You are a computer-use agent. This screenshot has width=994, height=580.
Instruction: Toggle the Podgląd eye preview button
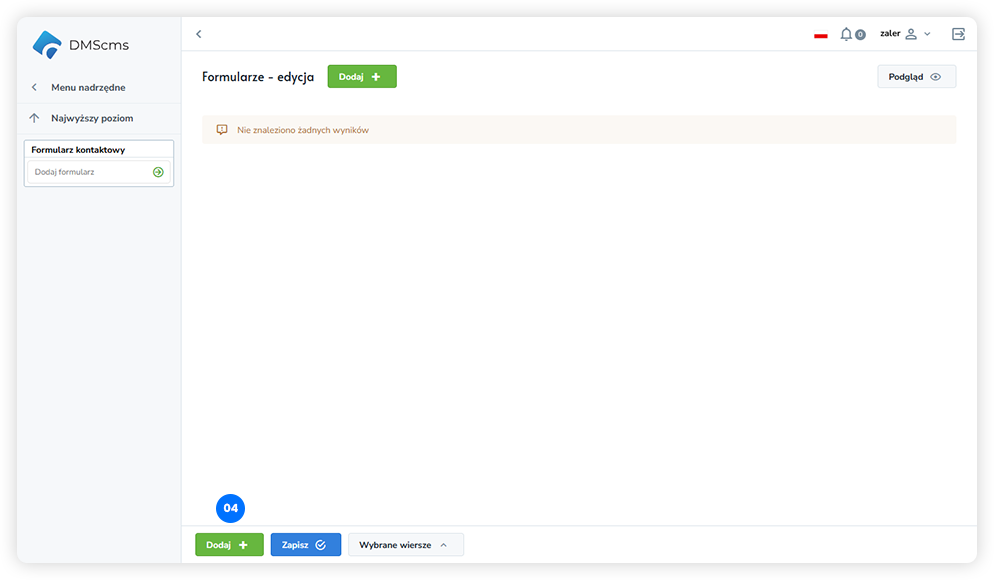tap(916, 77)
